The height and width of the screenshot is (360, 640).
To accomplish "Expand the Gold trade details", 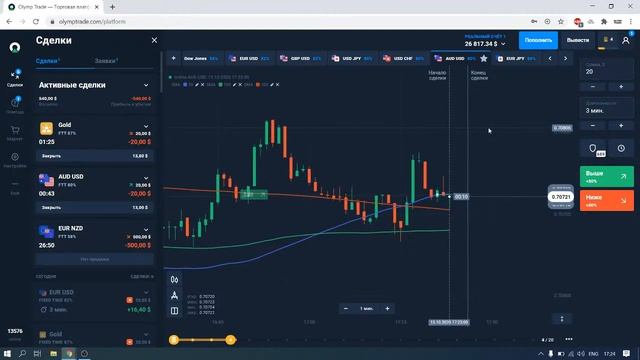I will click(146, 126).
